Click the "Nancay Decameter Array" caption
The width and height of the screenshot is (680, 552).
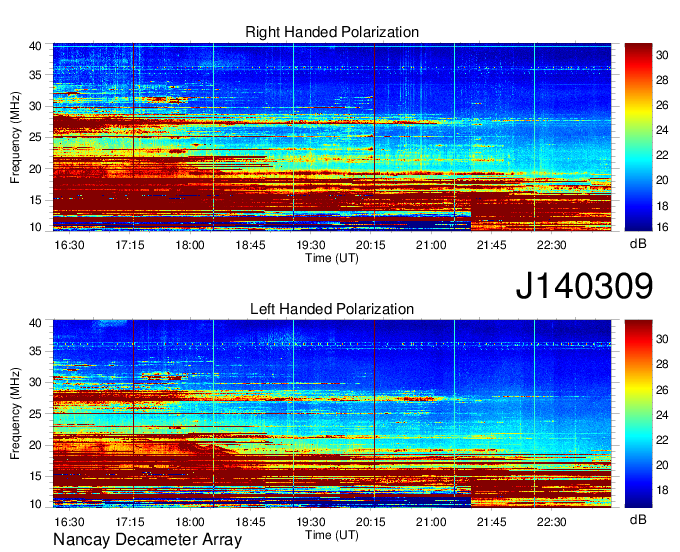[x=147, y=539]
